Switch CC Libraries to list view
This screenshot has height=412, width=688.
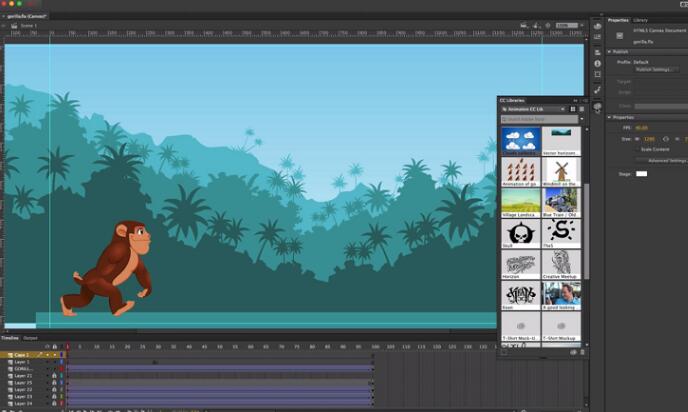tap(581, 109)
